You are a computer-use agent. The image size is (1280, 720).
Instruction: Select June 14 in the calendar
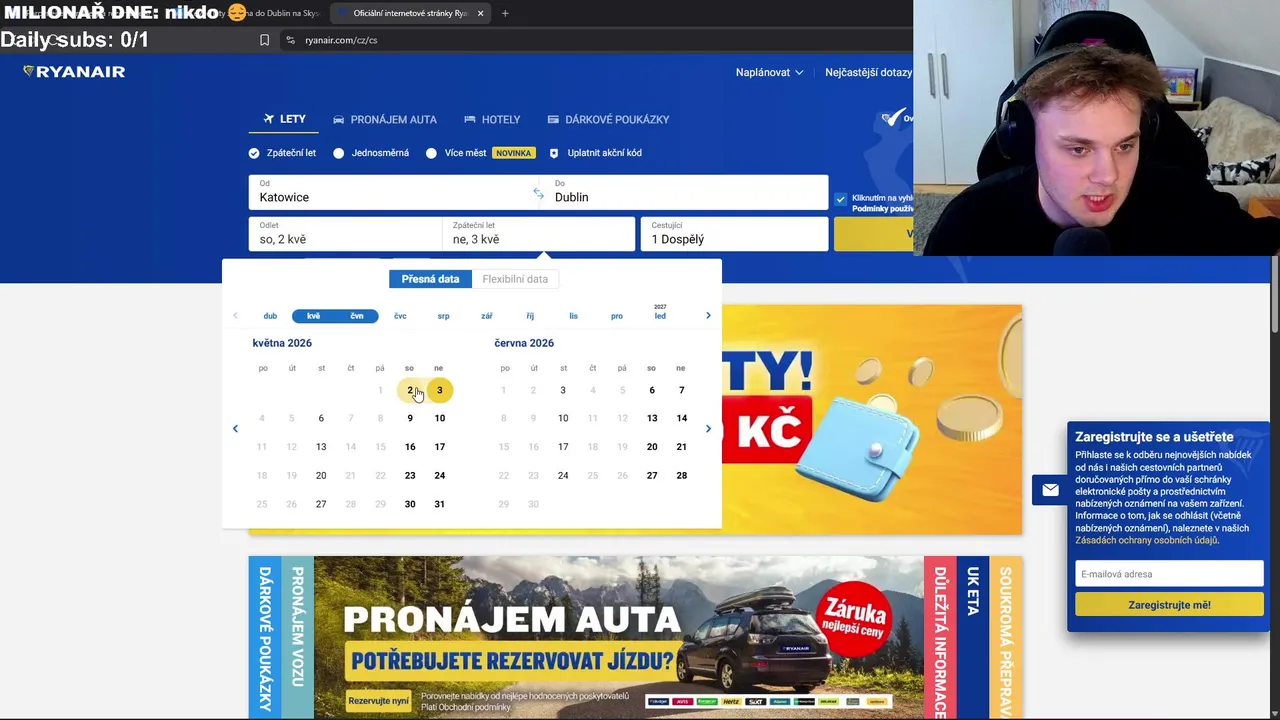point(681,418)
